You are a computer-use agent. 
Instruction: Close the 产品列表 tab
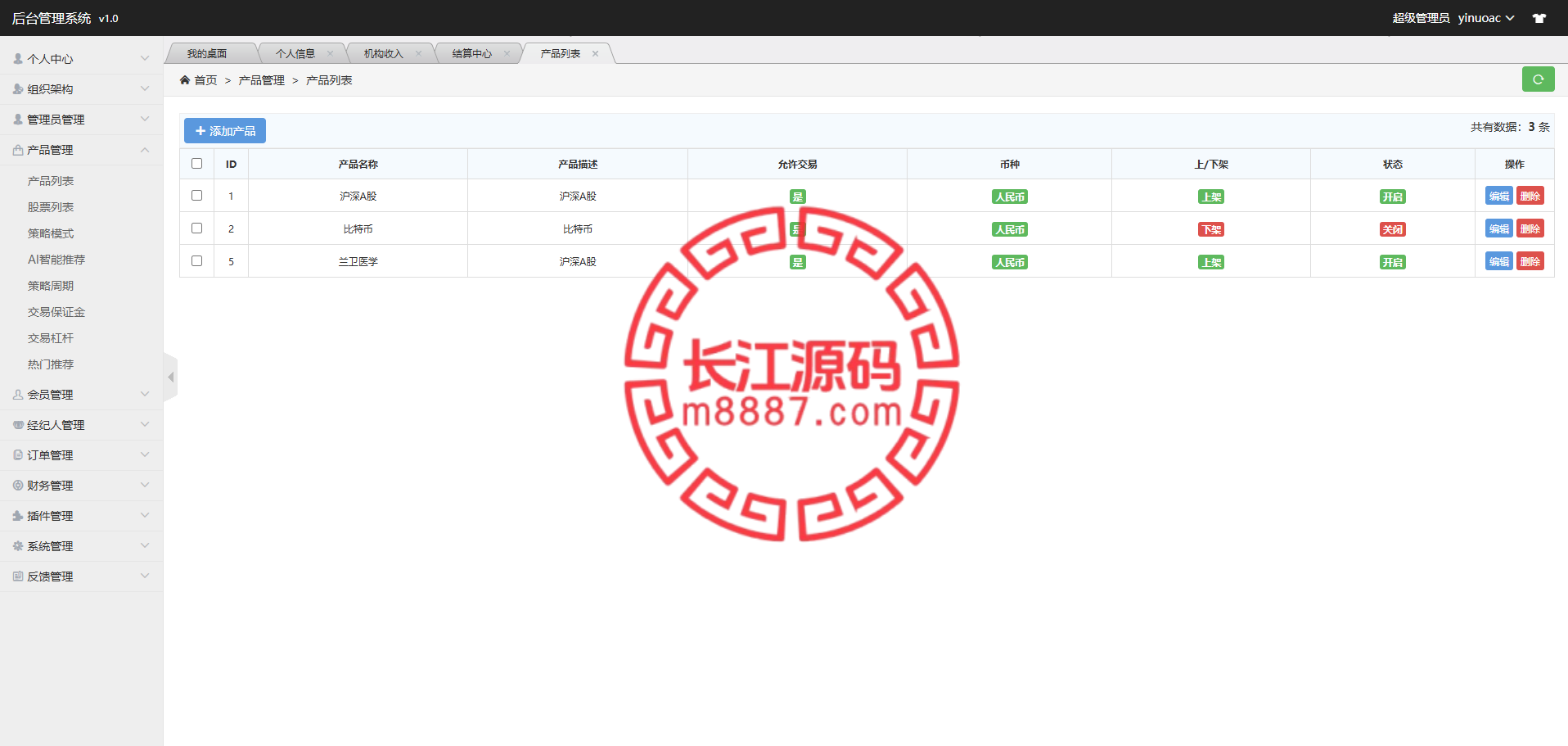pyautogui.click(x=595, y=54)
